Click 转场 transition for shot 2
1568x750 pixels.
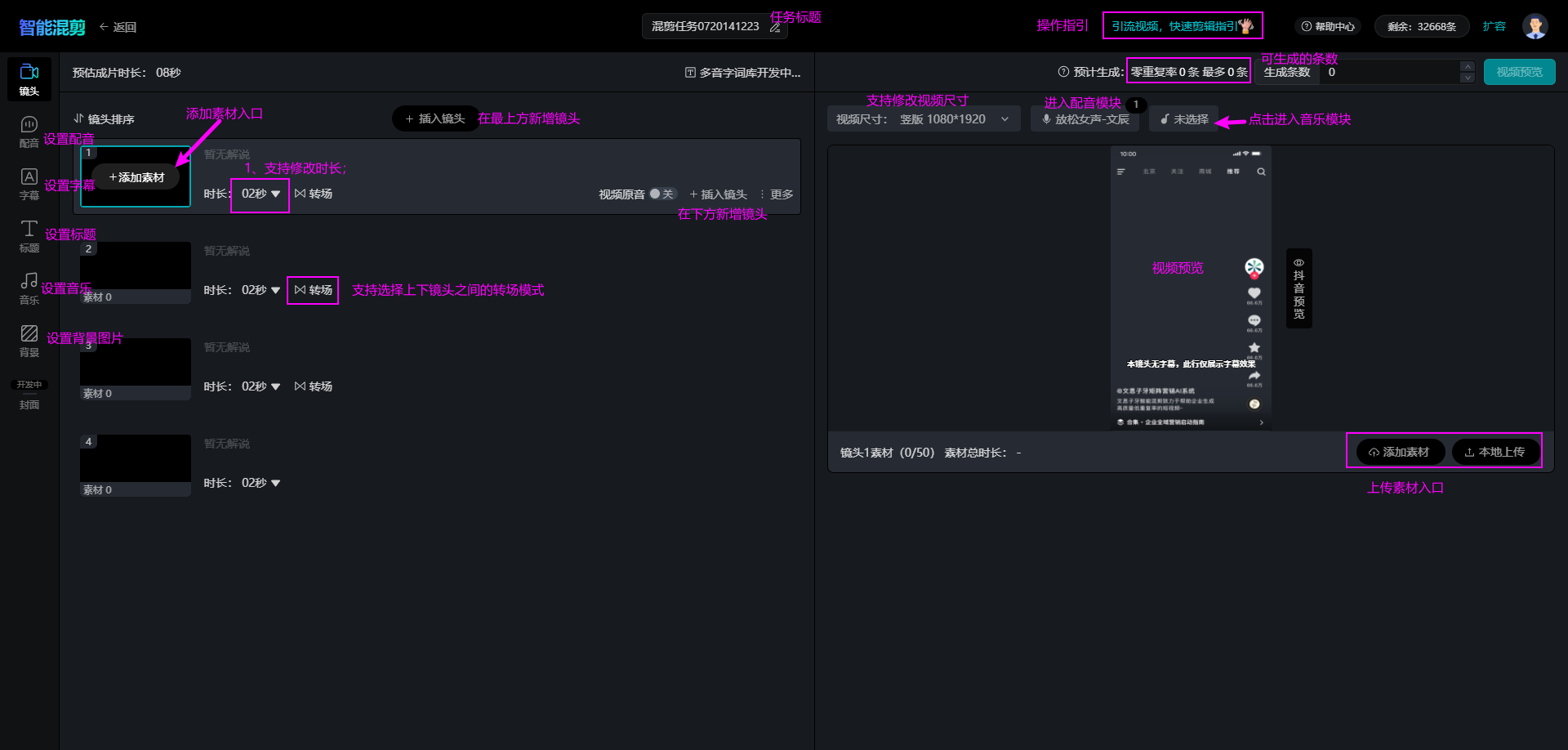click(314, 290)
